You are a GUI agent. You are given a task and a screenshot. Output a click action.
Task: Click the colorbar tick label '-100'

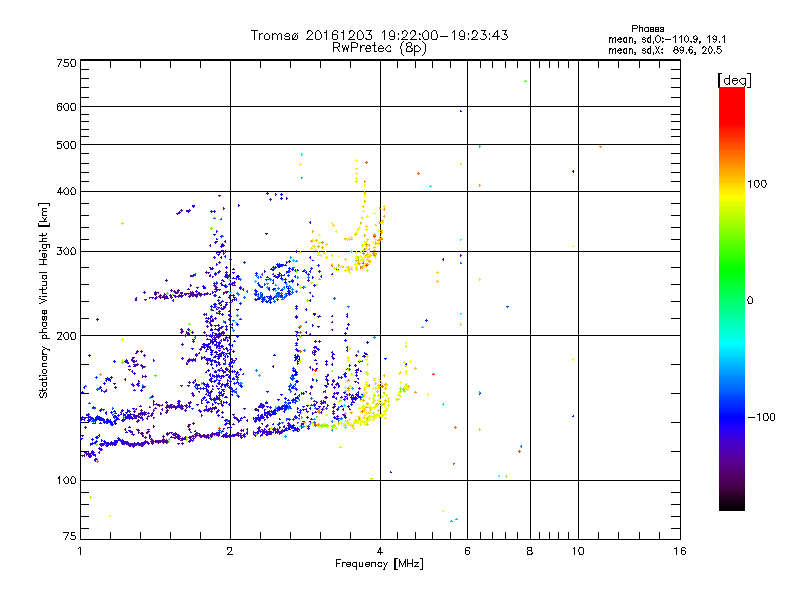(x=761, y=417)
